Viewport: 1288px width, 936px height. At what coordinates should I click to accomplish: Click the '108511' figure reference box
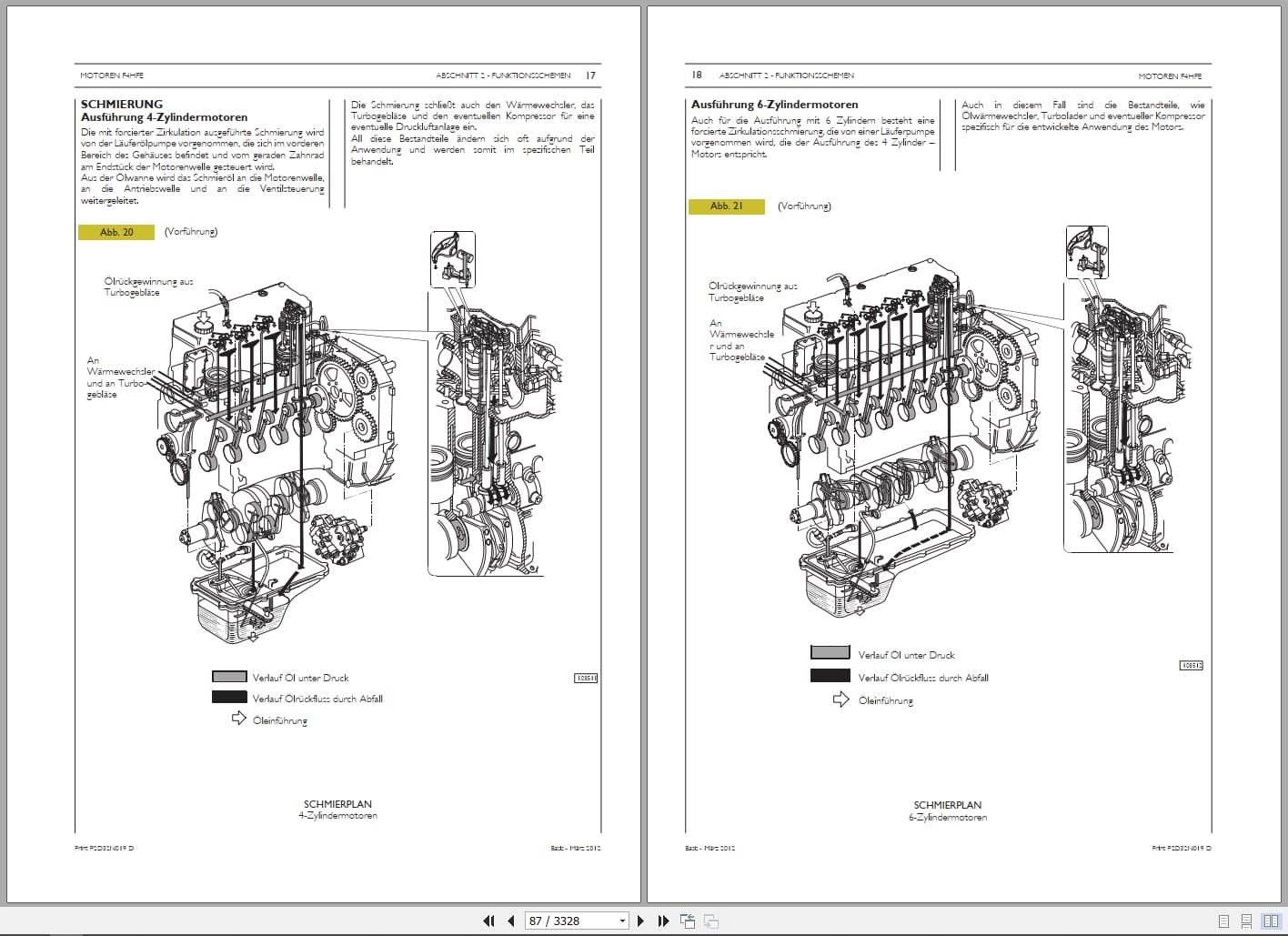pyautogui.click(x=588, y=678)
